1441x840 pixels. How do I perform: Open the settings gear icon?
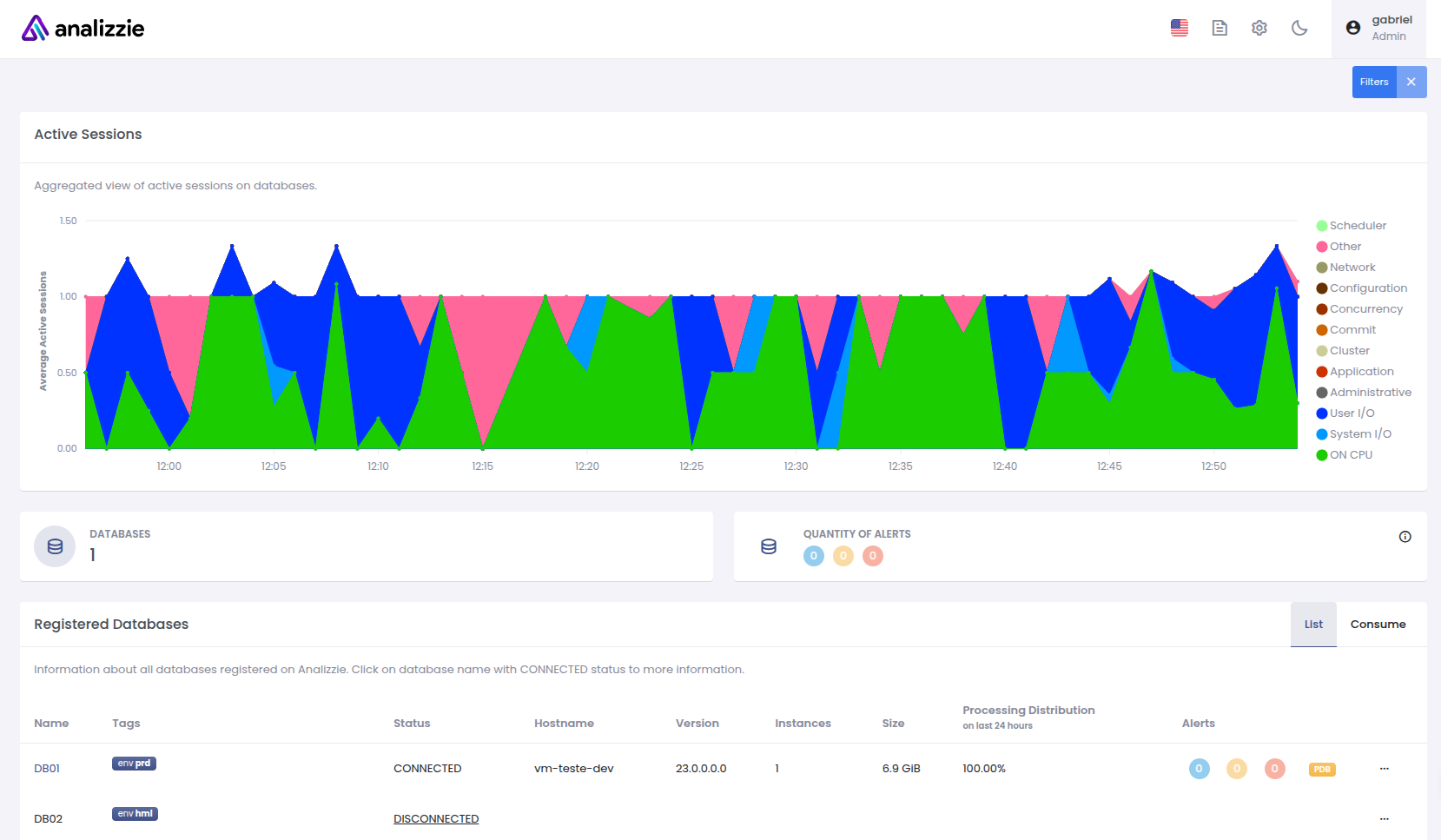1259,28
